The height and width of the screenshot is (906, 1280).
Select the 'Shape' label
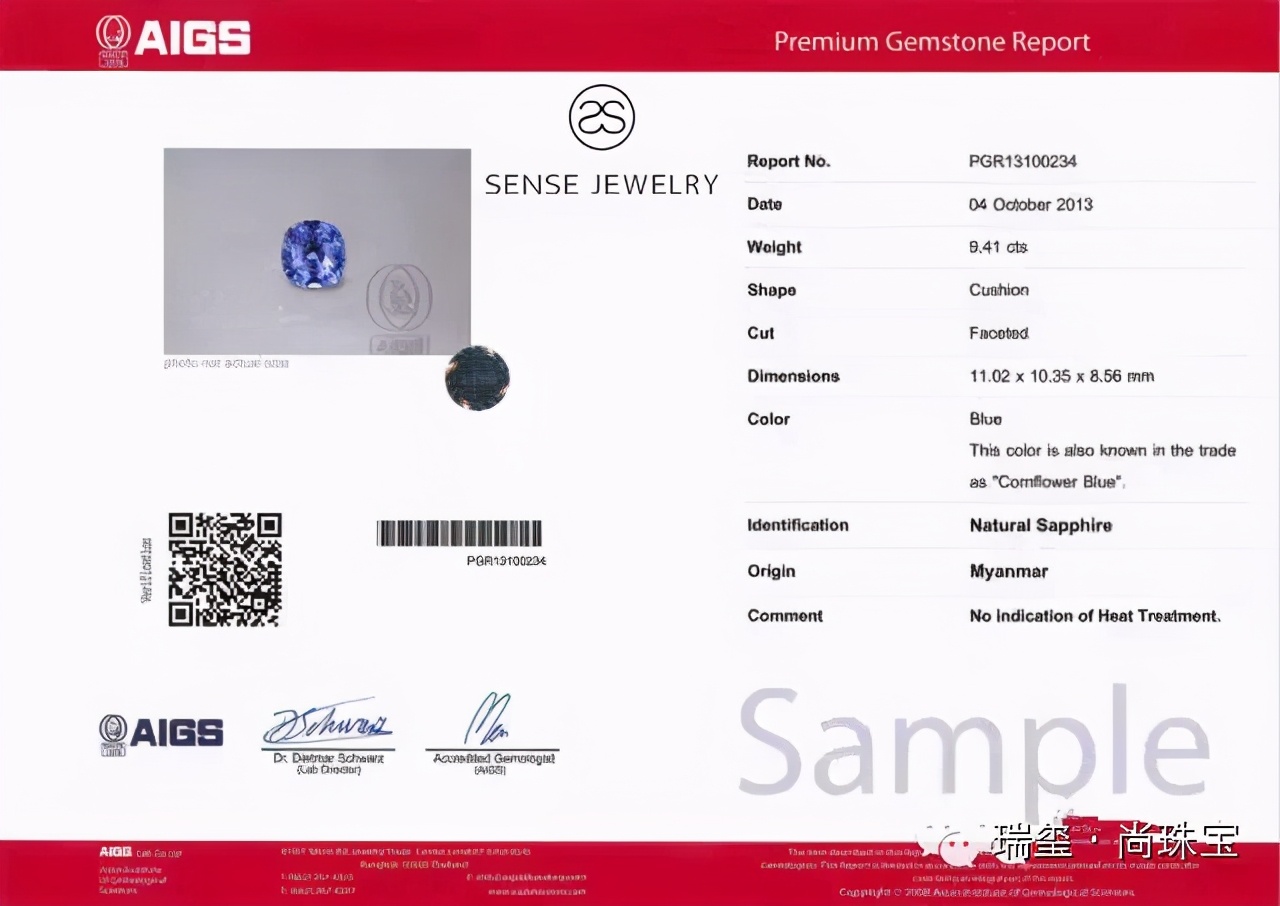772,290
